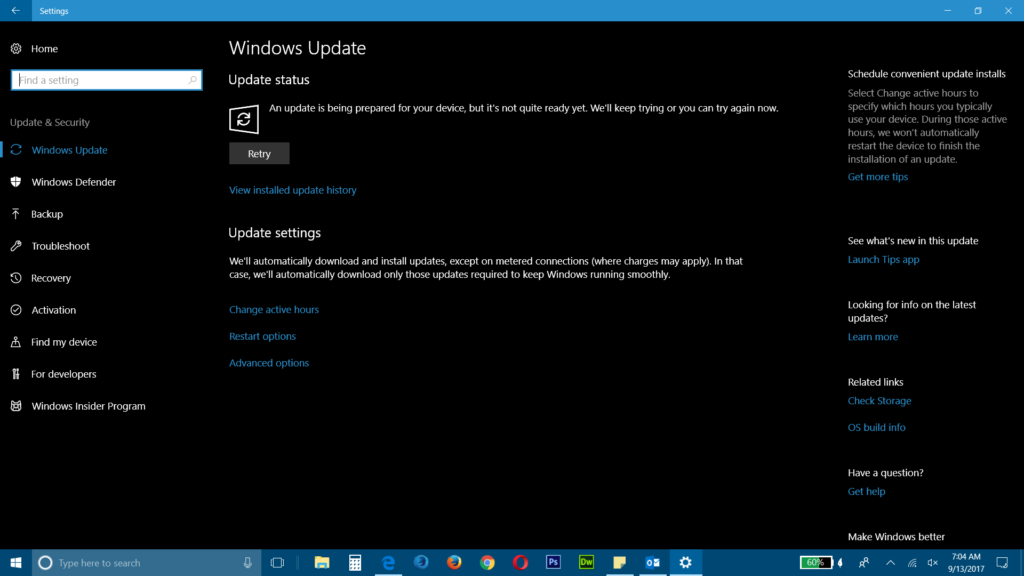1024x576 pixels.
Task: Click Learn more link
Action: pos(872,337)
